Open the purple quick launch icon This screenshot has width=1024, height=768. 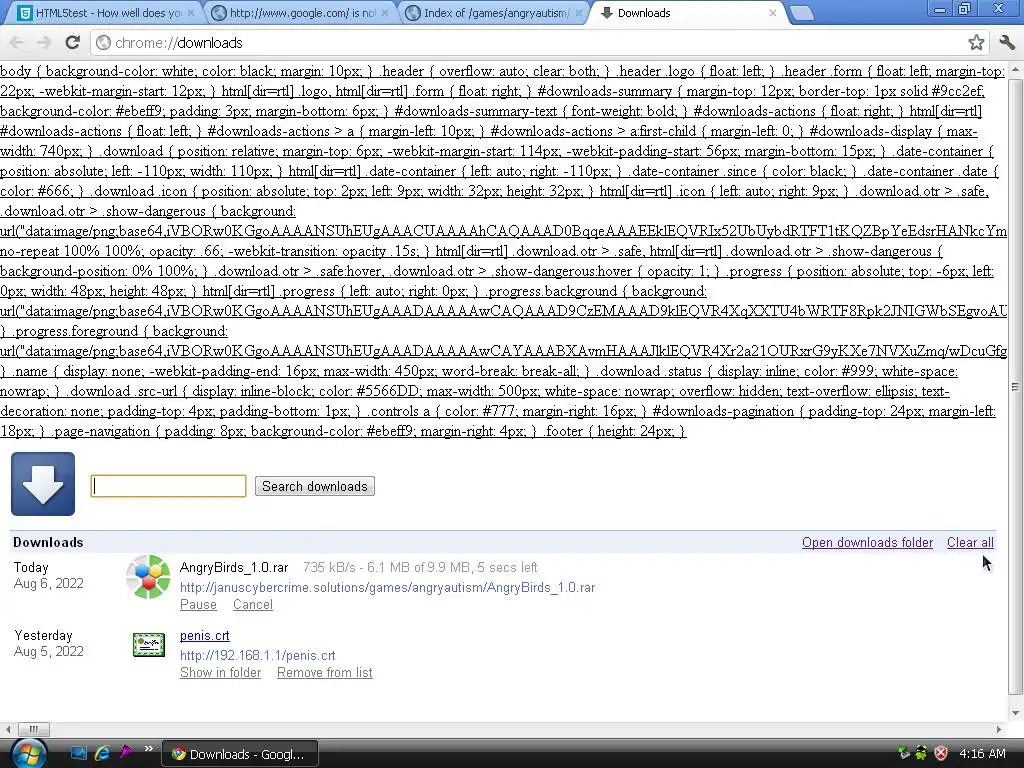click(x=125, y=753)
